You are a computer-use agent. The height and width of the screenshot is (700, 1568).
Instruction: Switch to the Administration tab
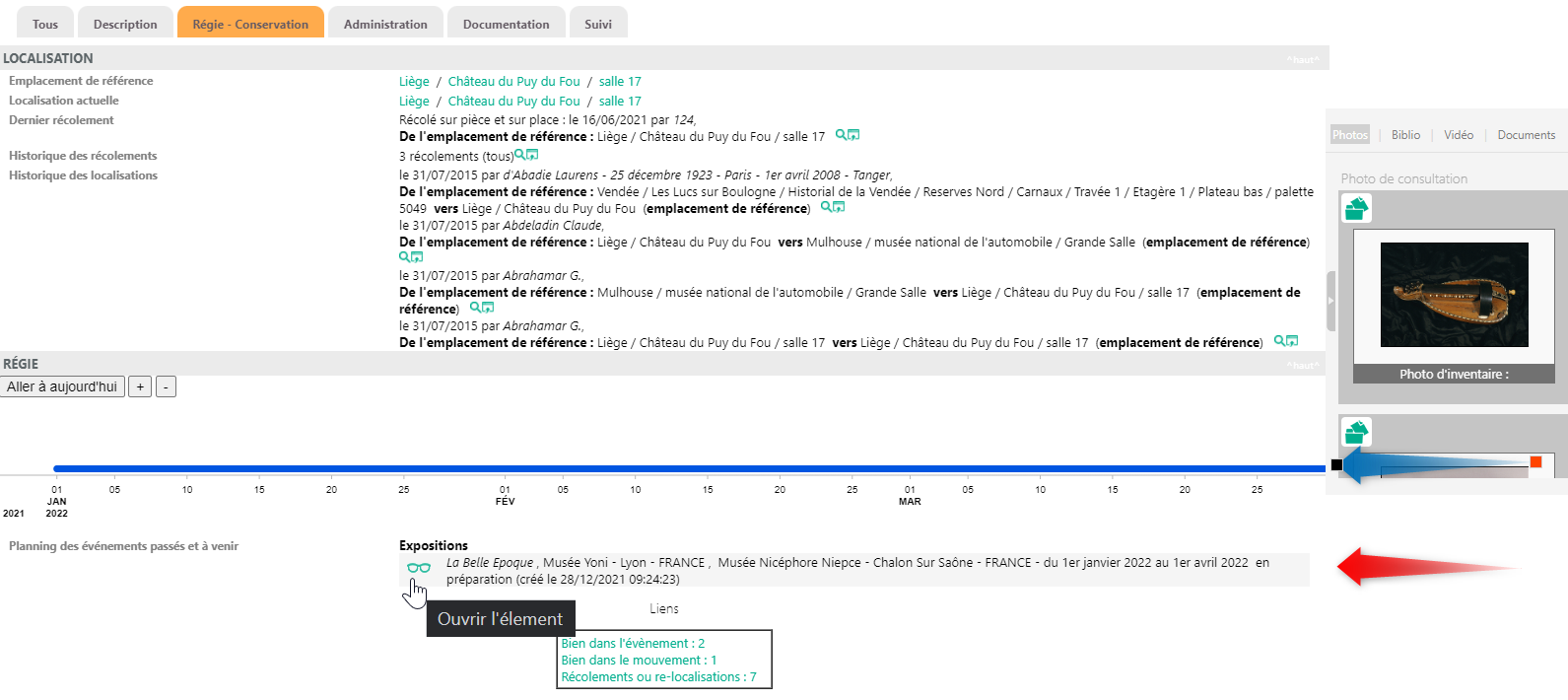click(385, 24)
